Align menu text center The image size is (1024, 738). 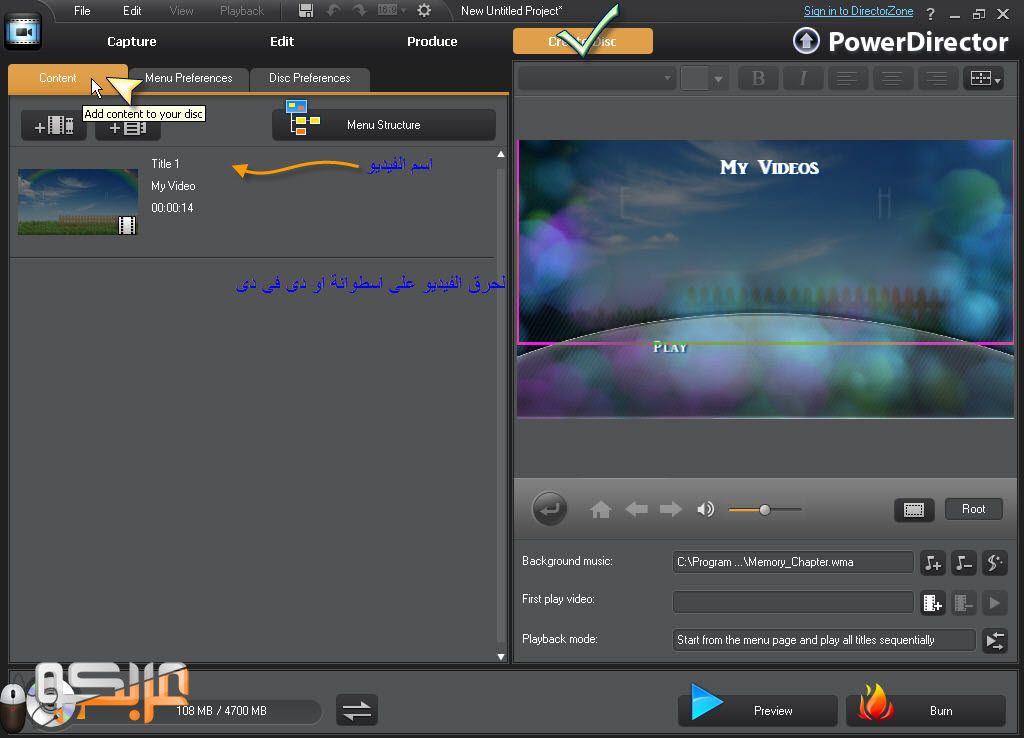point(892,79)
